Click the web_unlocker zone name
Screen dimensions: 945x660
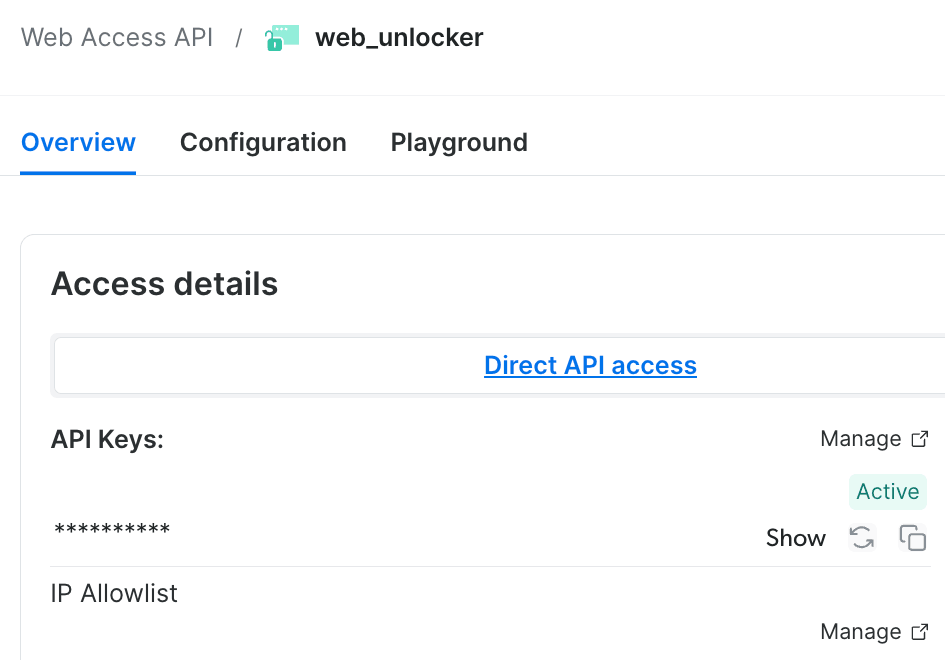(399, 37)
